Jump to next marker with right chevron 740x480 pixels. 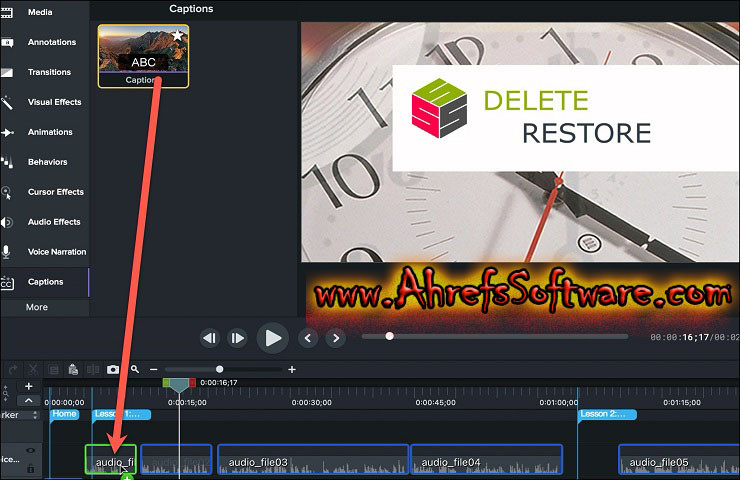pyautogui.click(x=336, y=338)
